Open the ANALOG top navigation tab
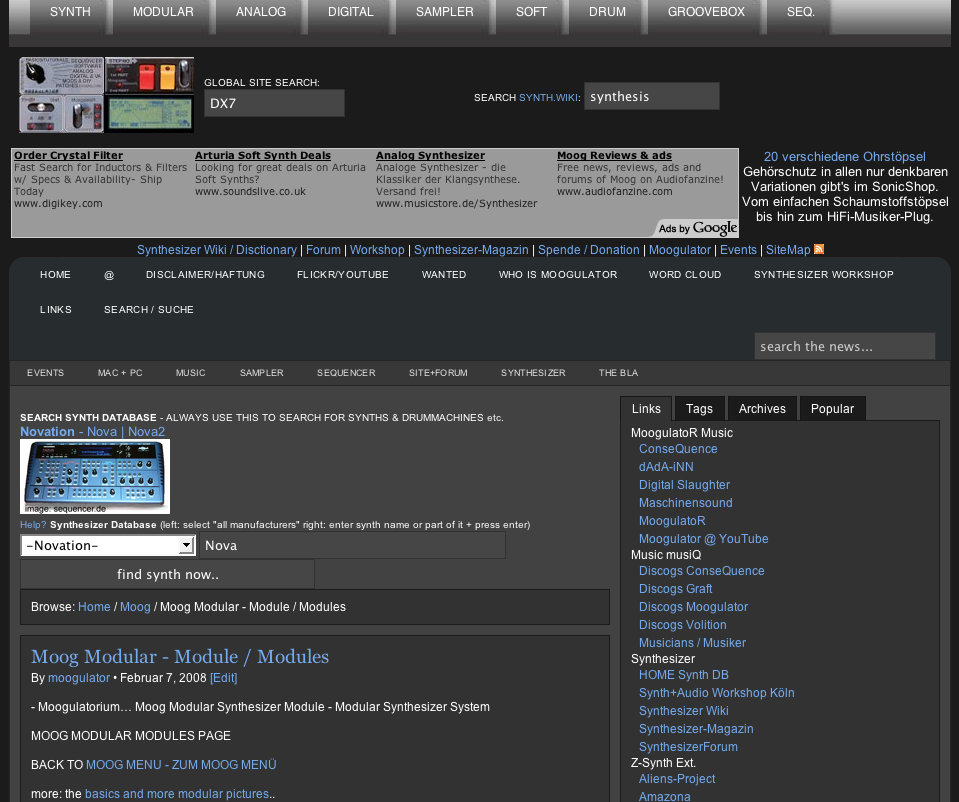This screenshot has width=959, height=802. (261, 12)
